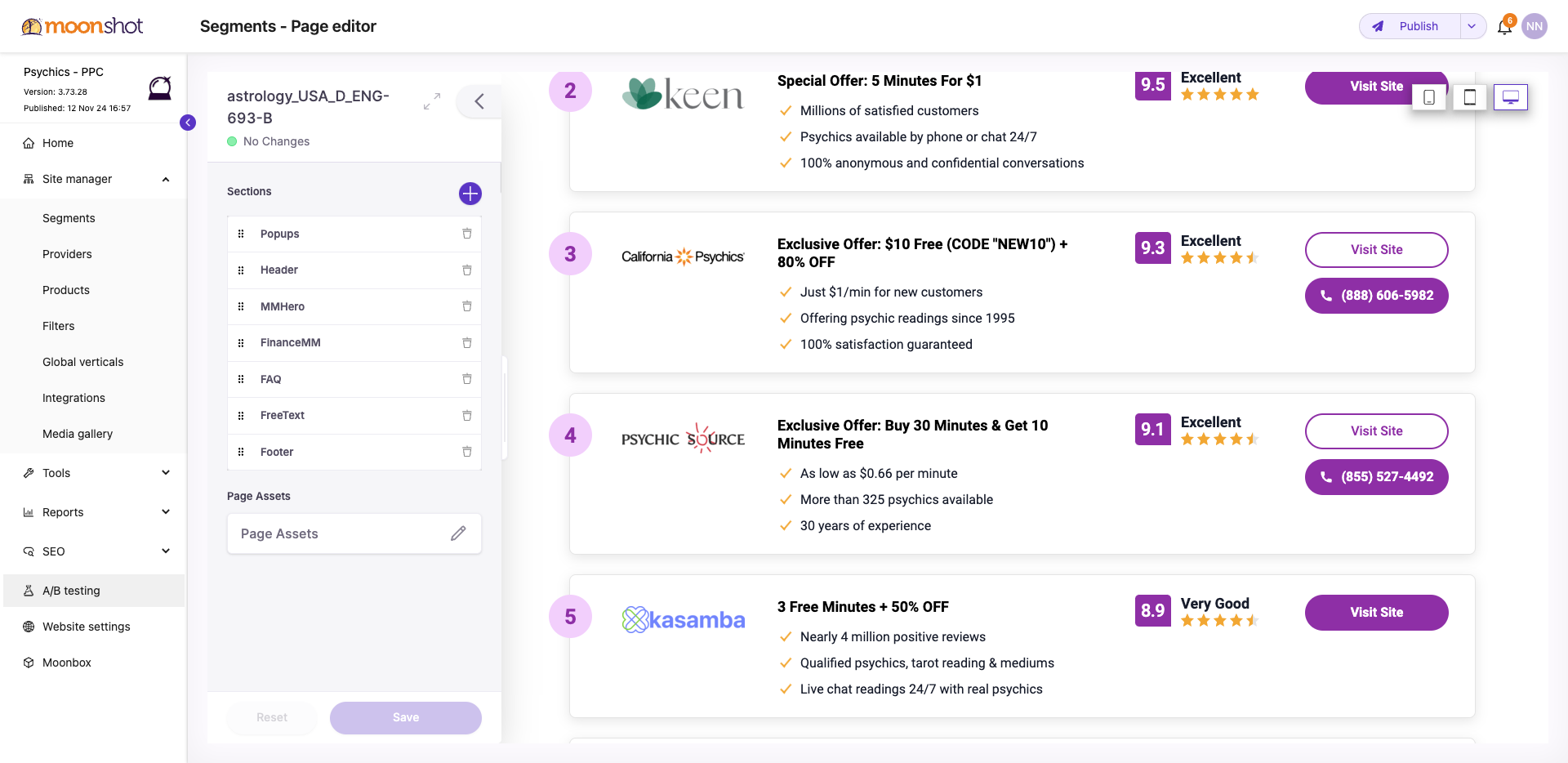The width and height of the screenshot is (1568, 763).
Task: Expand the editor panel fullscreen icon
Action: pos(432,101)
